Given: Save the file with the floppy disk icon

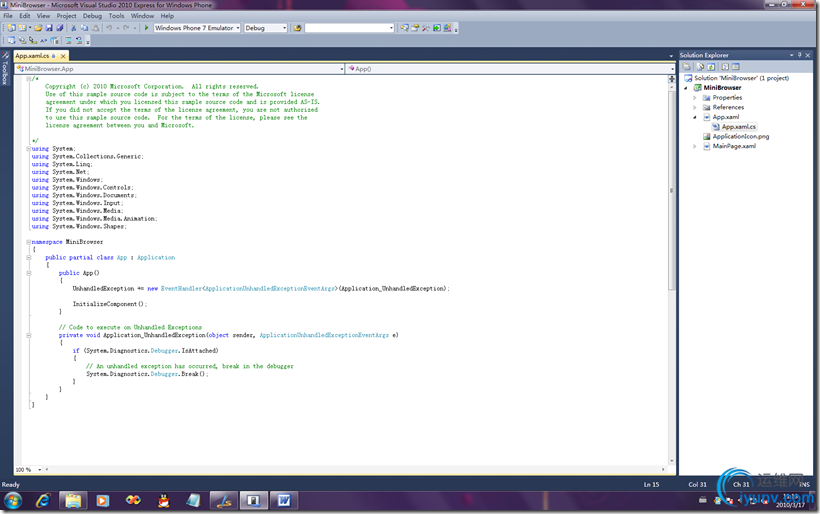Looking at the screenshot, I should 49,28.
